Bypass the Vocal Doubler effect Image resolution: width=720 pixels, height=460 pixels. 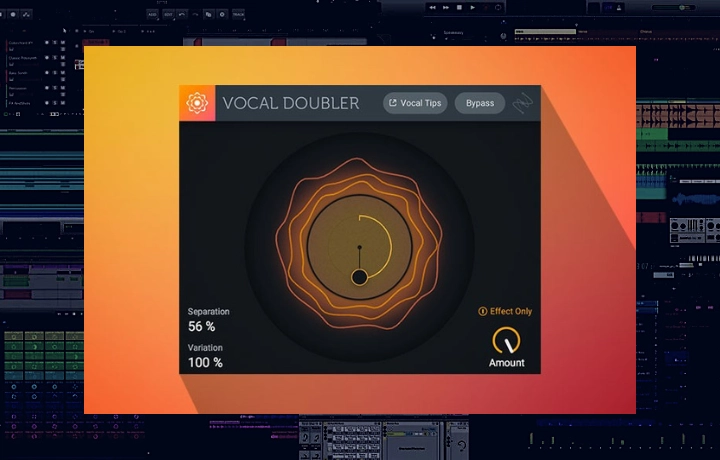pos(480,103)
